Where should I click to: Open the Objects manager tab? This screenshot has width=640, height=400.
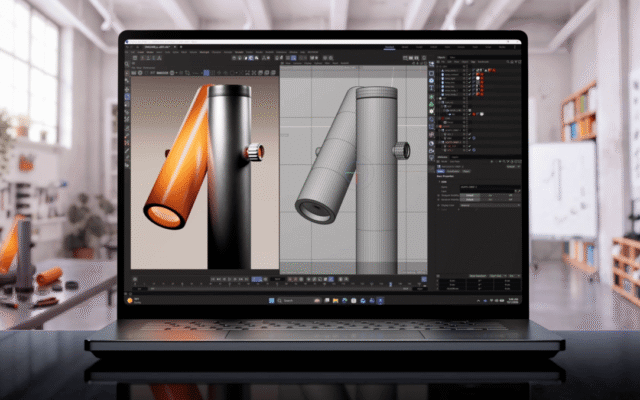441,58
